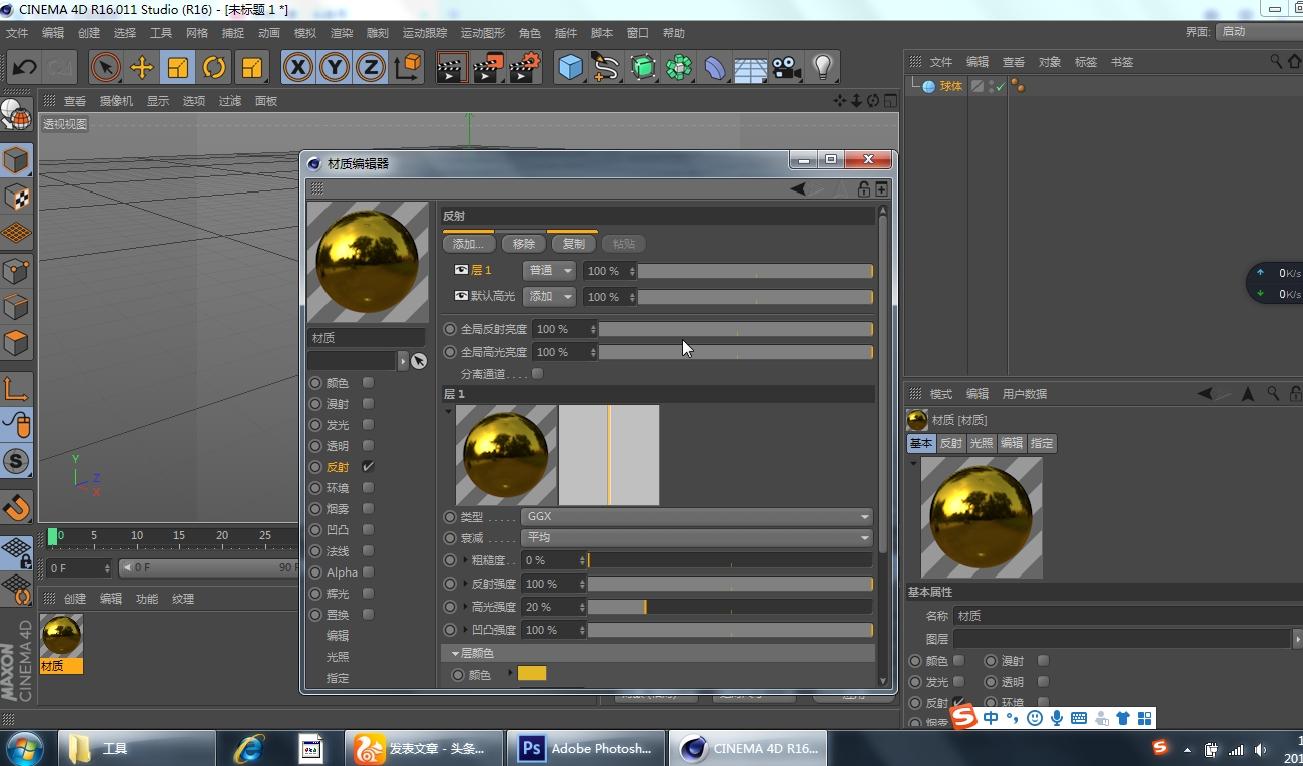Click the 移除 button
Screen dimensions: 1303x766
pos(524,244)
